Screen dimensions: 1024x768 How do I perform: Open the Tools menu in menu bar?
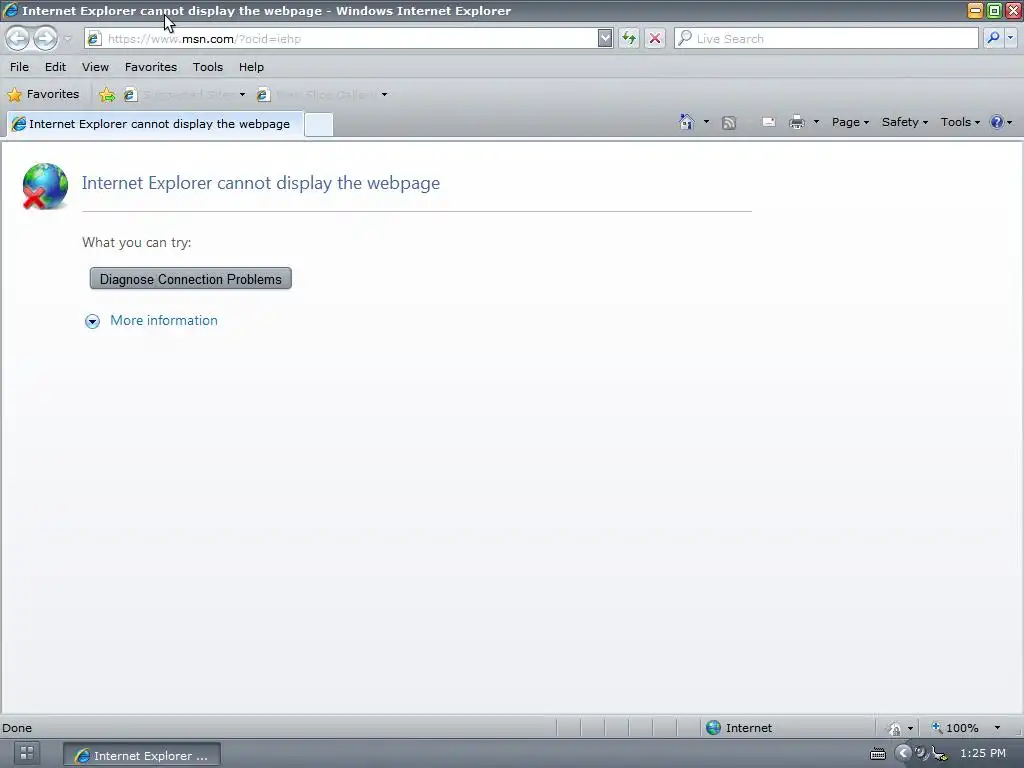[x=207, y=67]
